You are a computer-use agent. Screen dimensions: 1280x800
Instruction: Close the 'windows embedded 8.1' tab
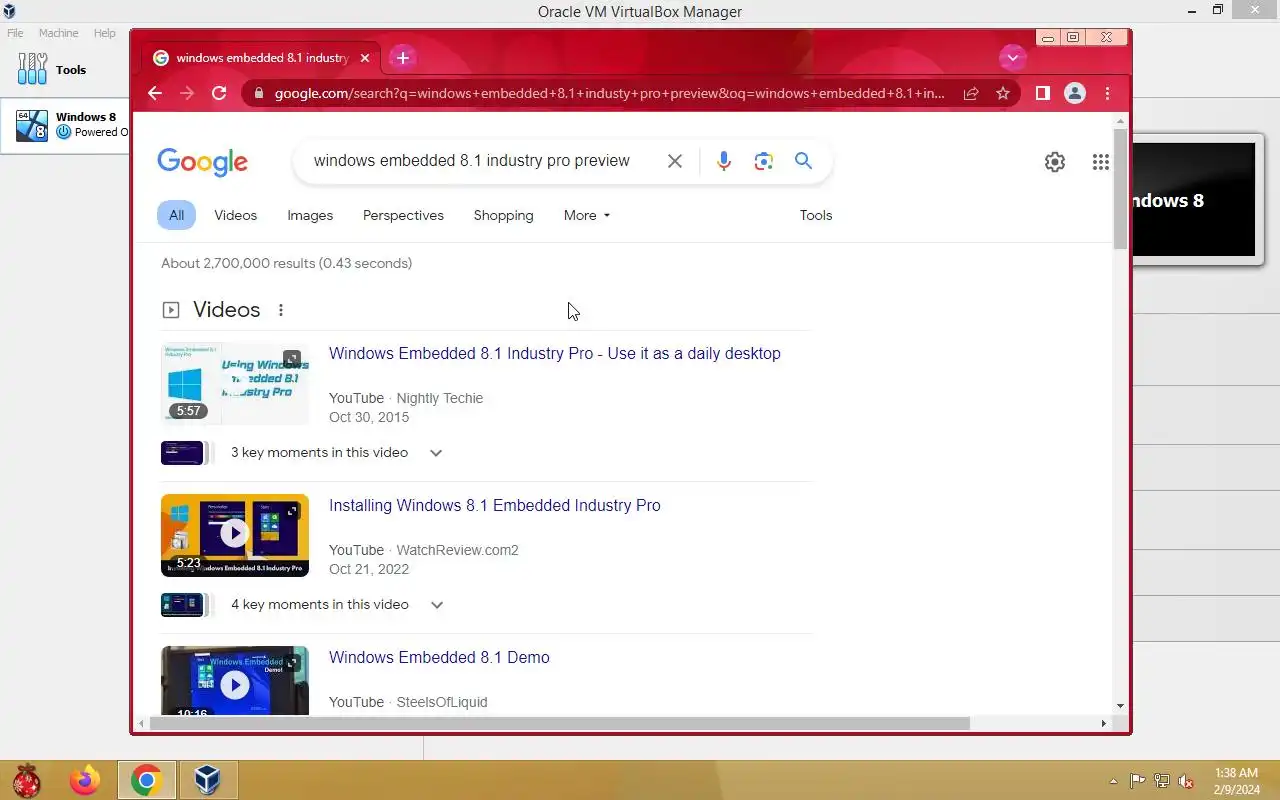click(x=365, y=58)
